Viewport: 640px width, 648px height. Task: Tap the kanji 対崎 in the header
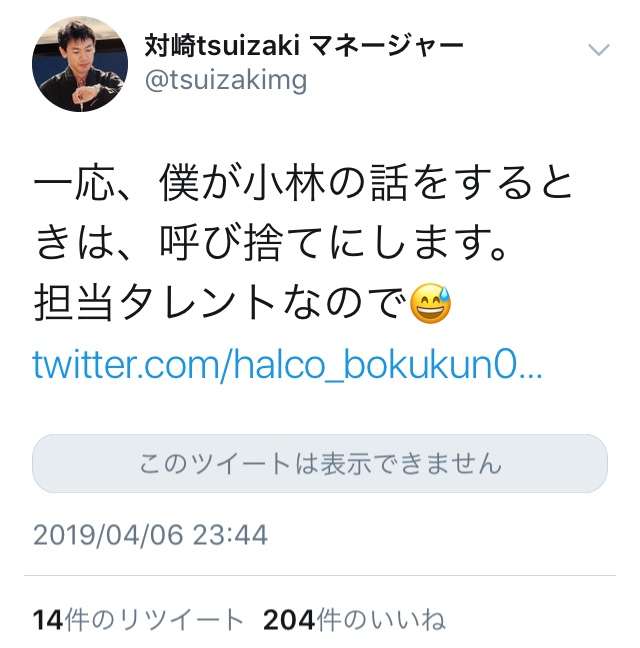click(170, 45)
